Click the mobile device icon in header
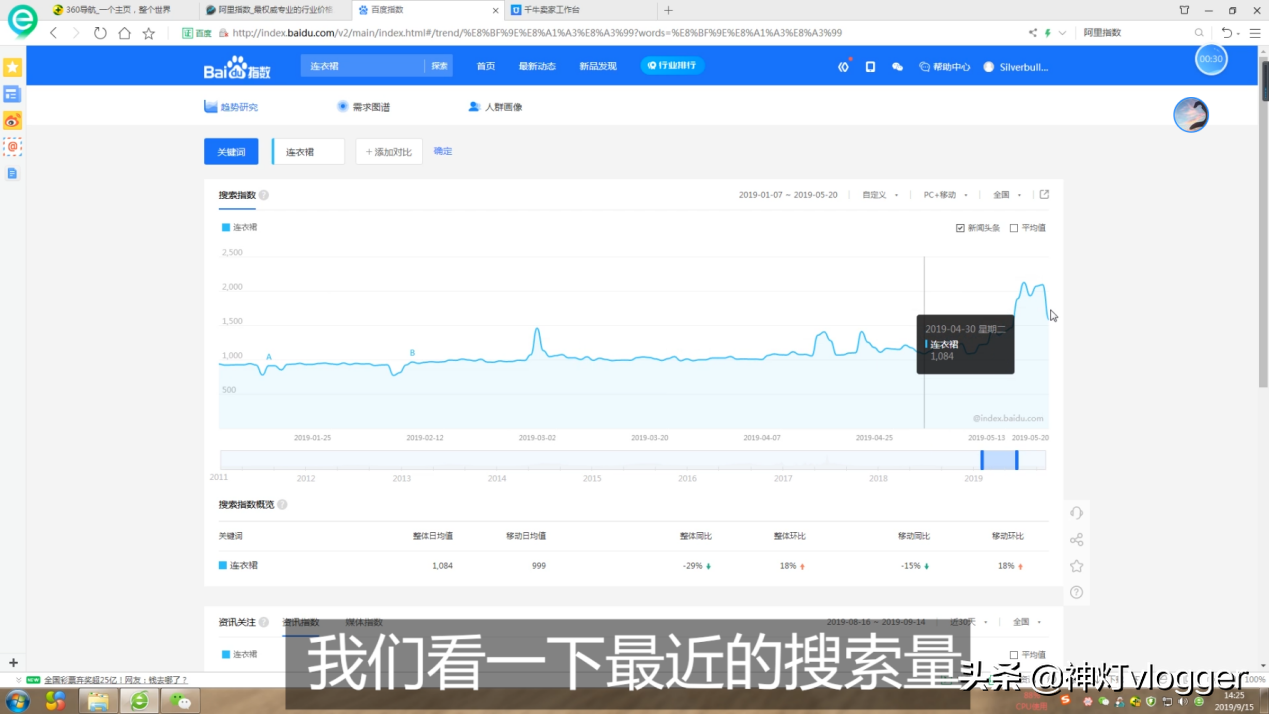Viewport: 1269px width, 714px height. tap(870, 67)
